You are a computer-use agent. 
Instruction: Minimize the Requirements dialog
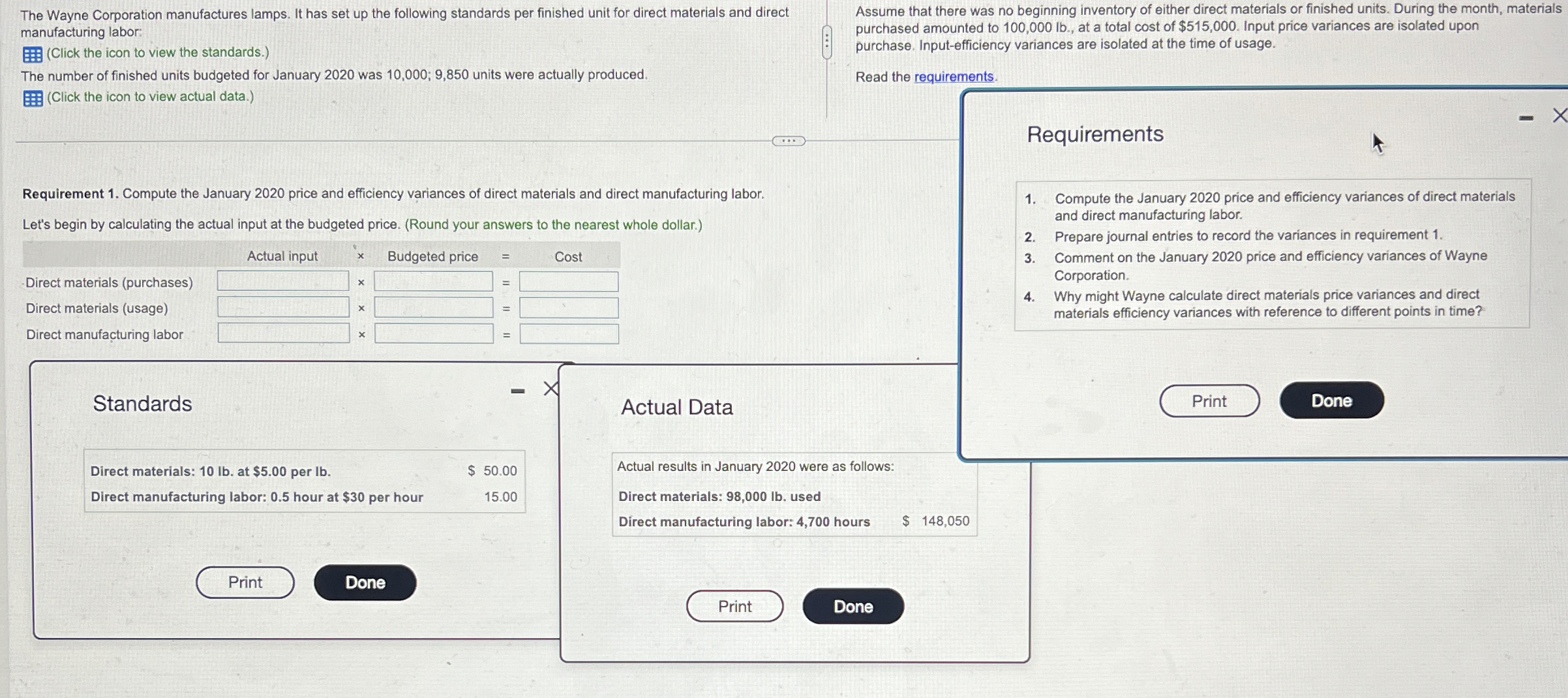click(x=1526, y=118)
